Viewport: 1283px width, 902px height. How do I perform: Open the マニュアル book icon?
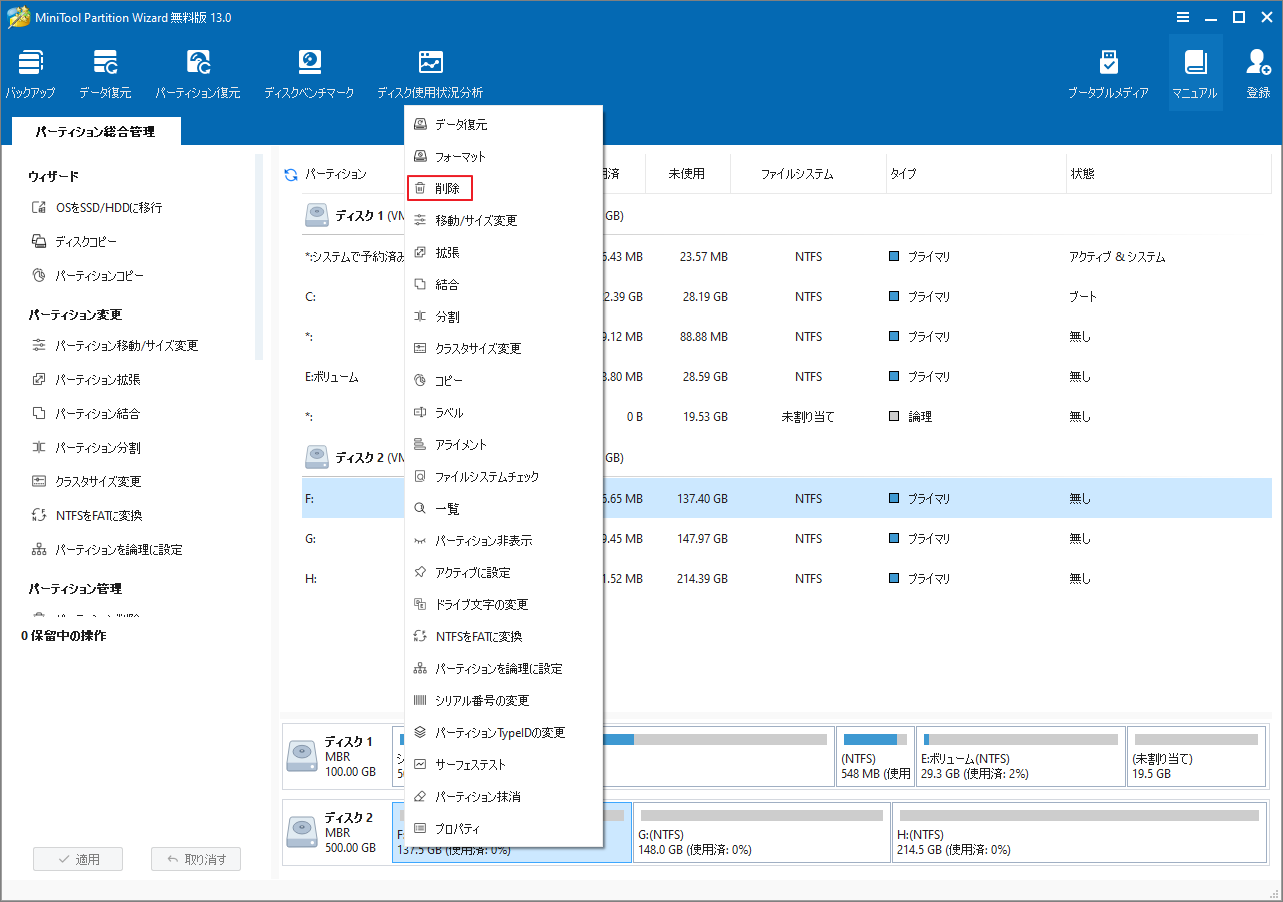pyautogui.click(x=1195, y=63)
